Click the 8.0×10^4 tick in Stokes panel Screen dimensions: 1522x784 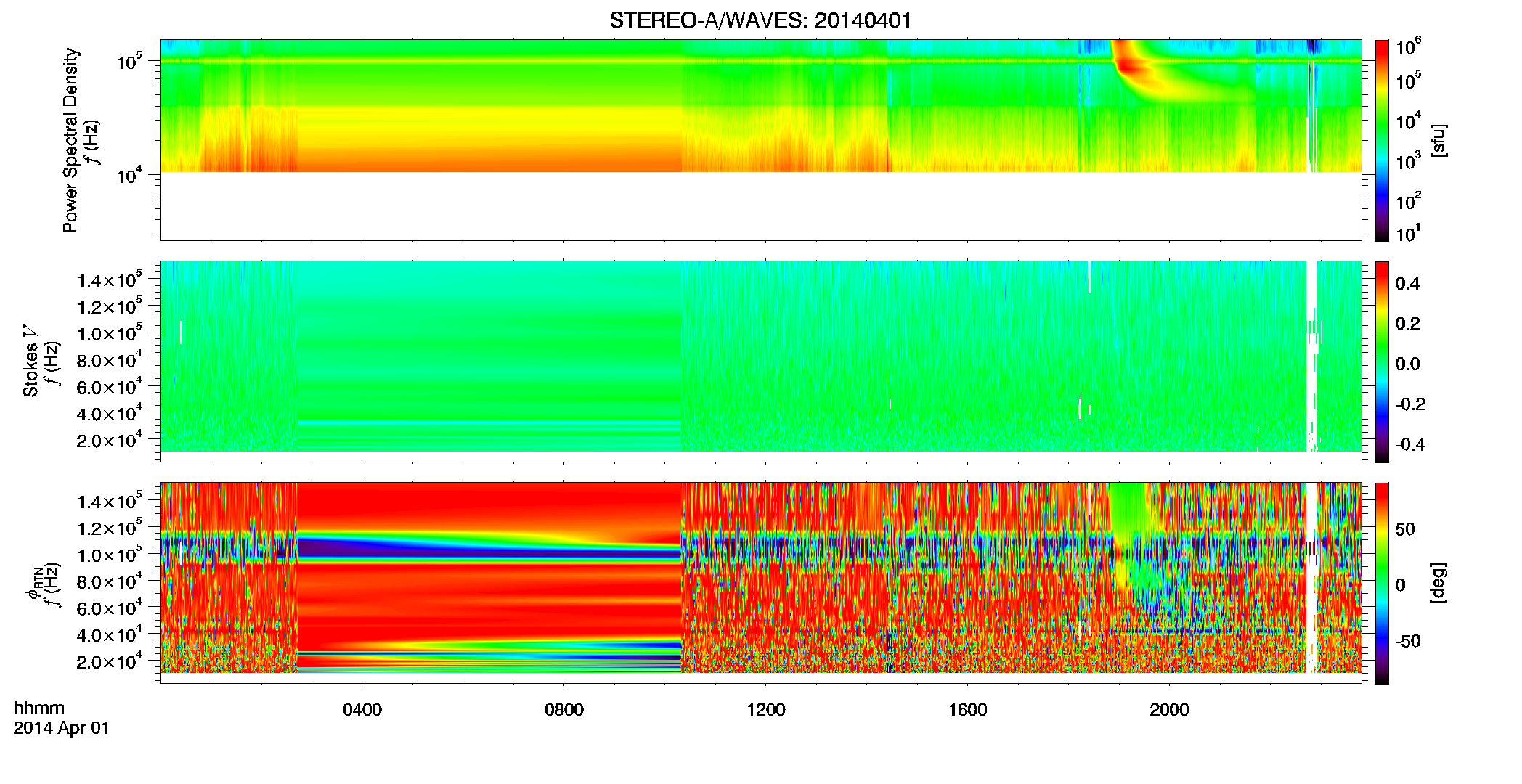click(x=110, y=359)
